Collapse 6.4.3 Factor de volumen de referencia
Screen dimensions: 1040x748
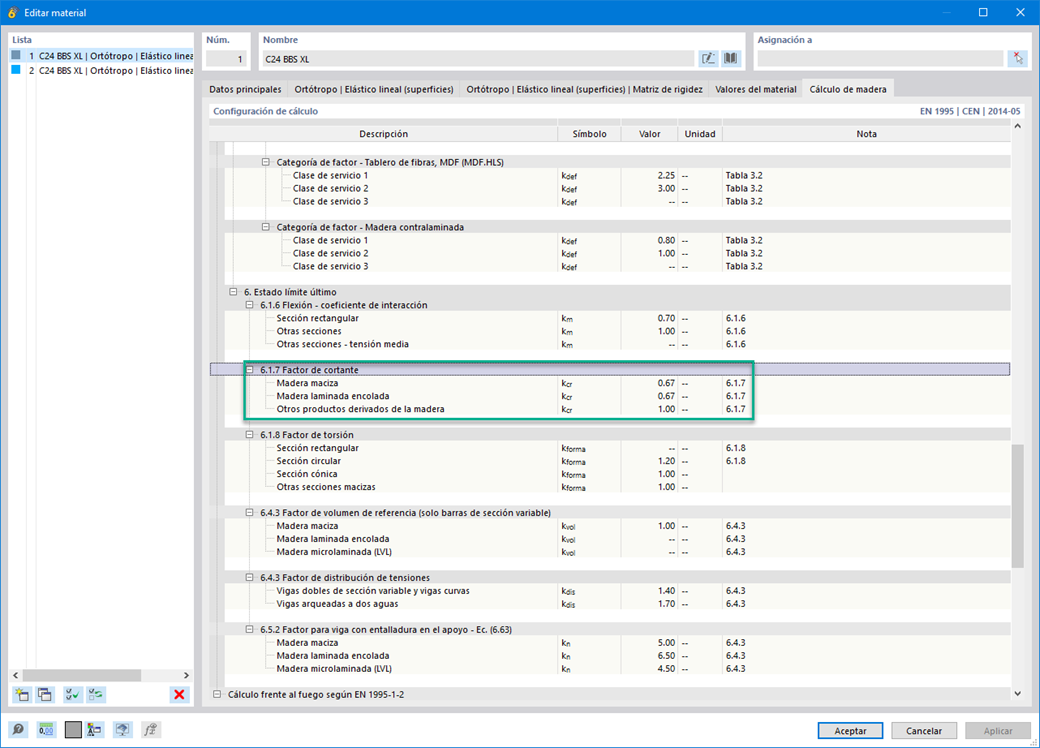249,513
